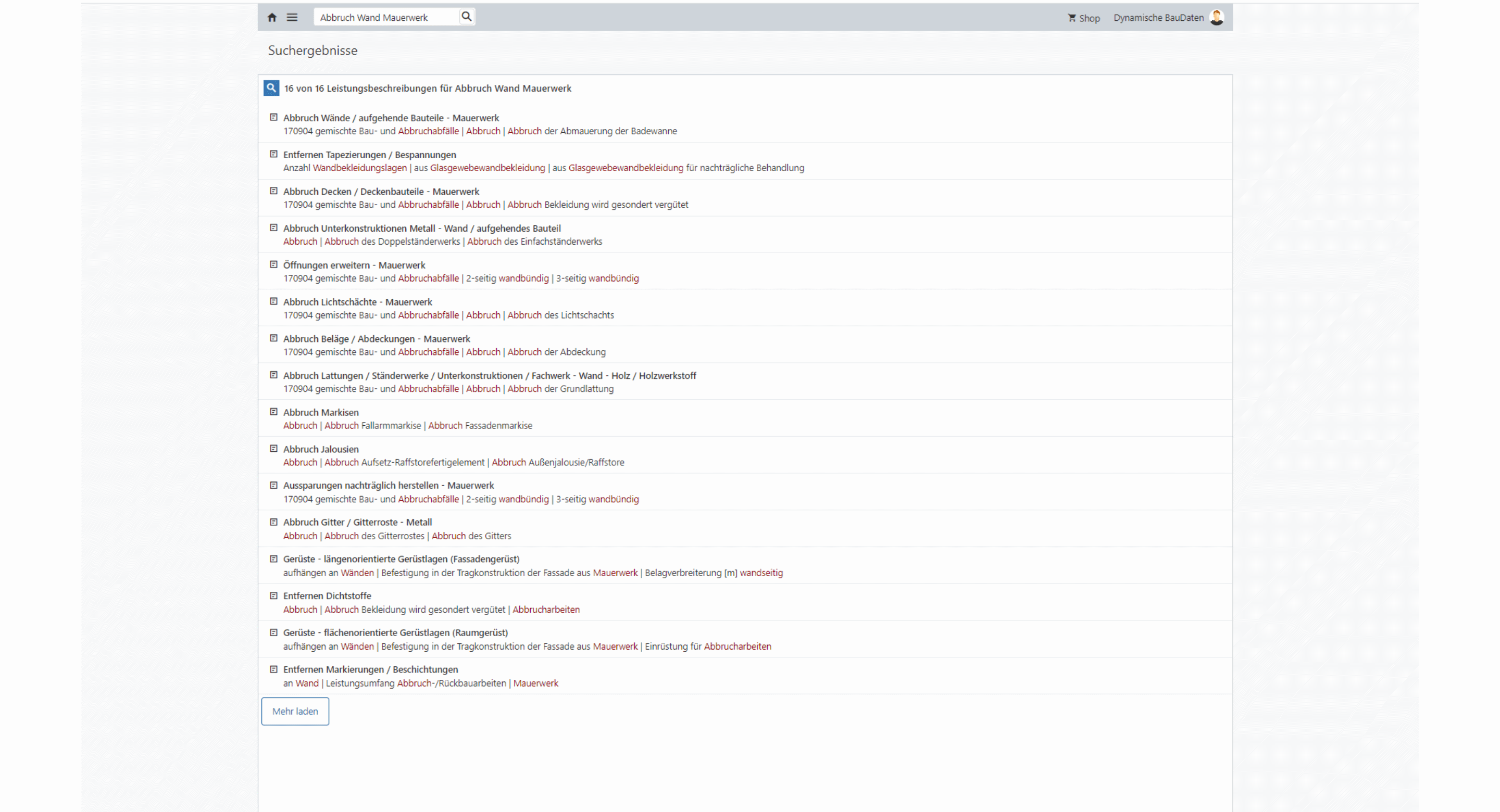Open the hamburger menu icon
The height and width of the screenshot is (812, 1500).
pos(293,17)
